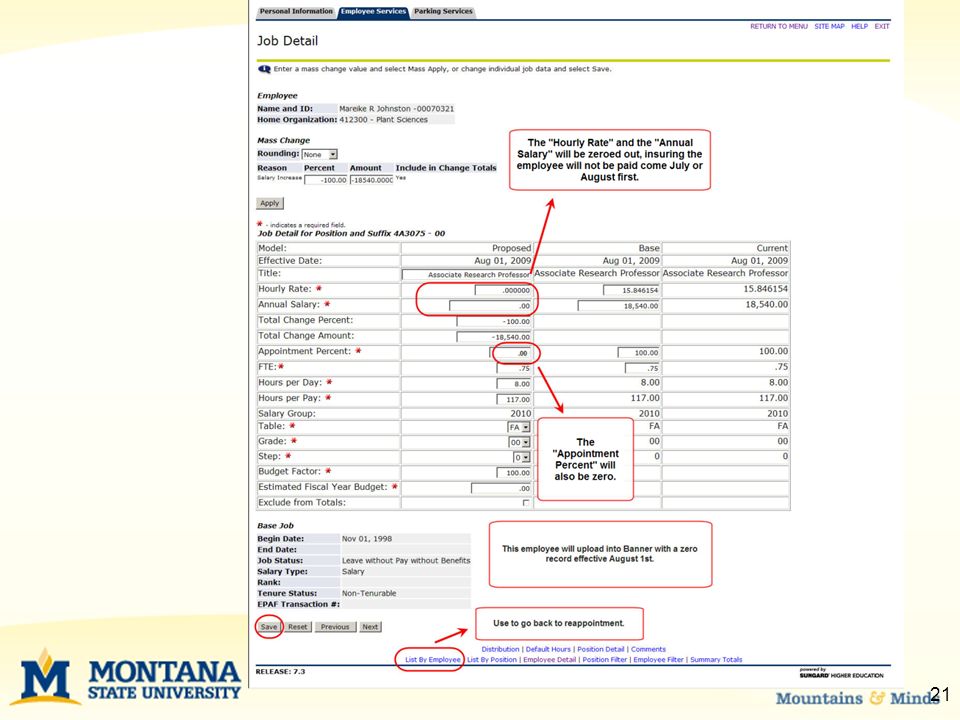The image size is (960, 720).
Task: Click the RETURN TO MENU link
Action: 779,26
